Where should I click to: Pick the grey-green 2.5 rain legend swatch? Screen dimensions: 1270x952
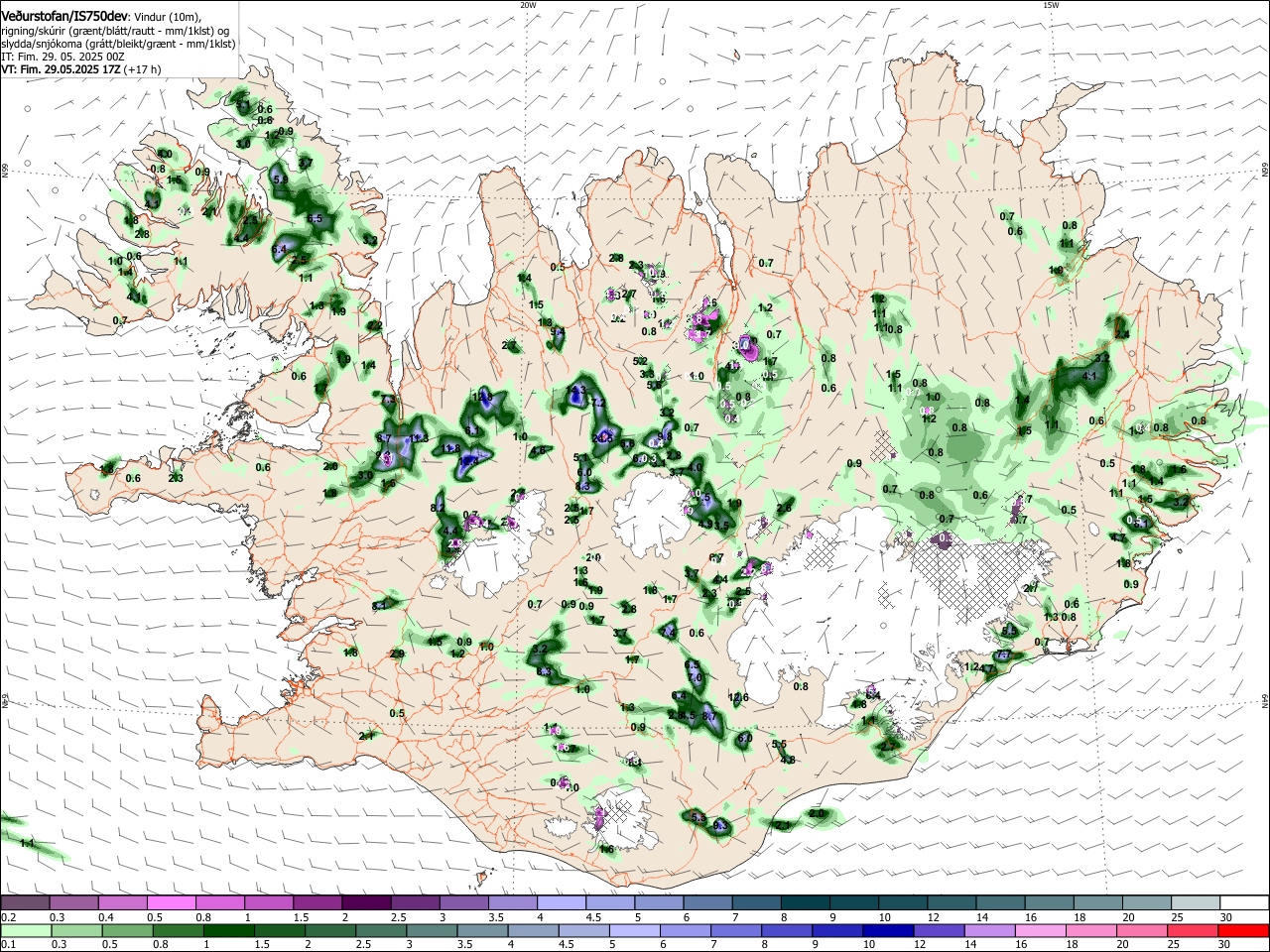tap(382, 930)
